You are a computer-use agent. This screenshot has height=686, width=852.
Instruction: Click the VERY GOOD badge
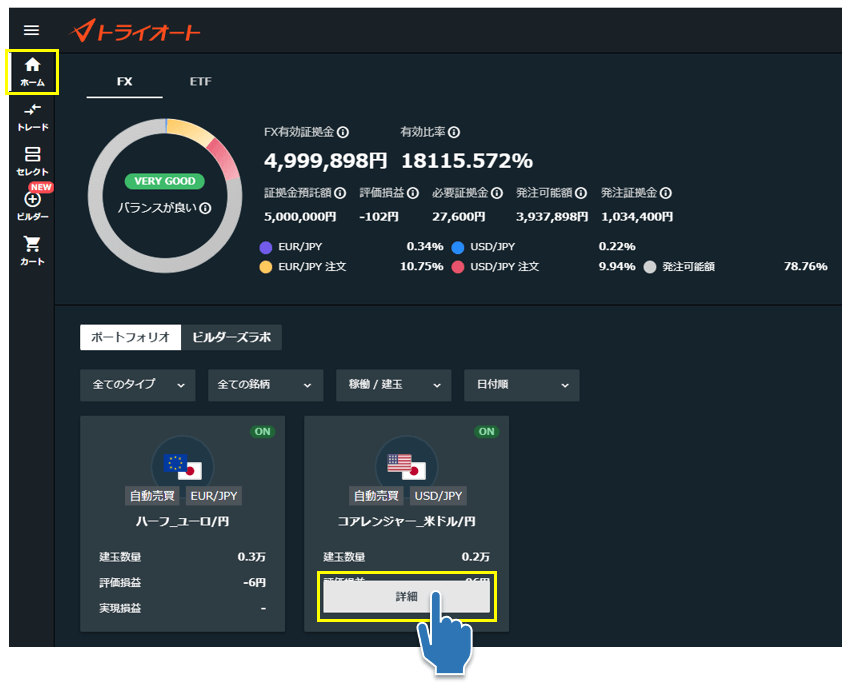coord(165,182)
